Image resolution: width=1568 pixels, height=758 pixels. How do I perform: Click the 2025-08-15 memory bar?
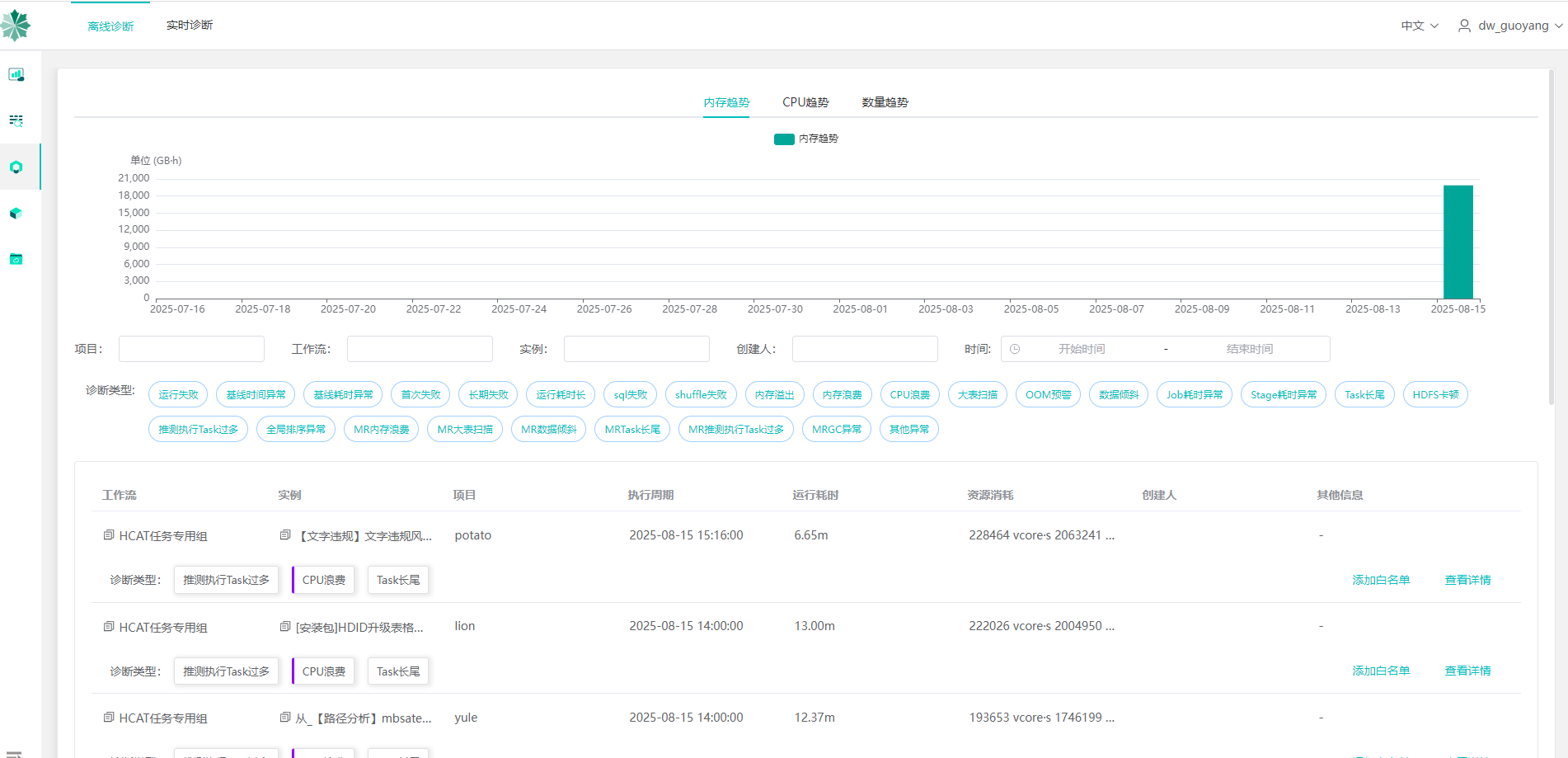click(1458, 242)
